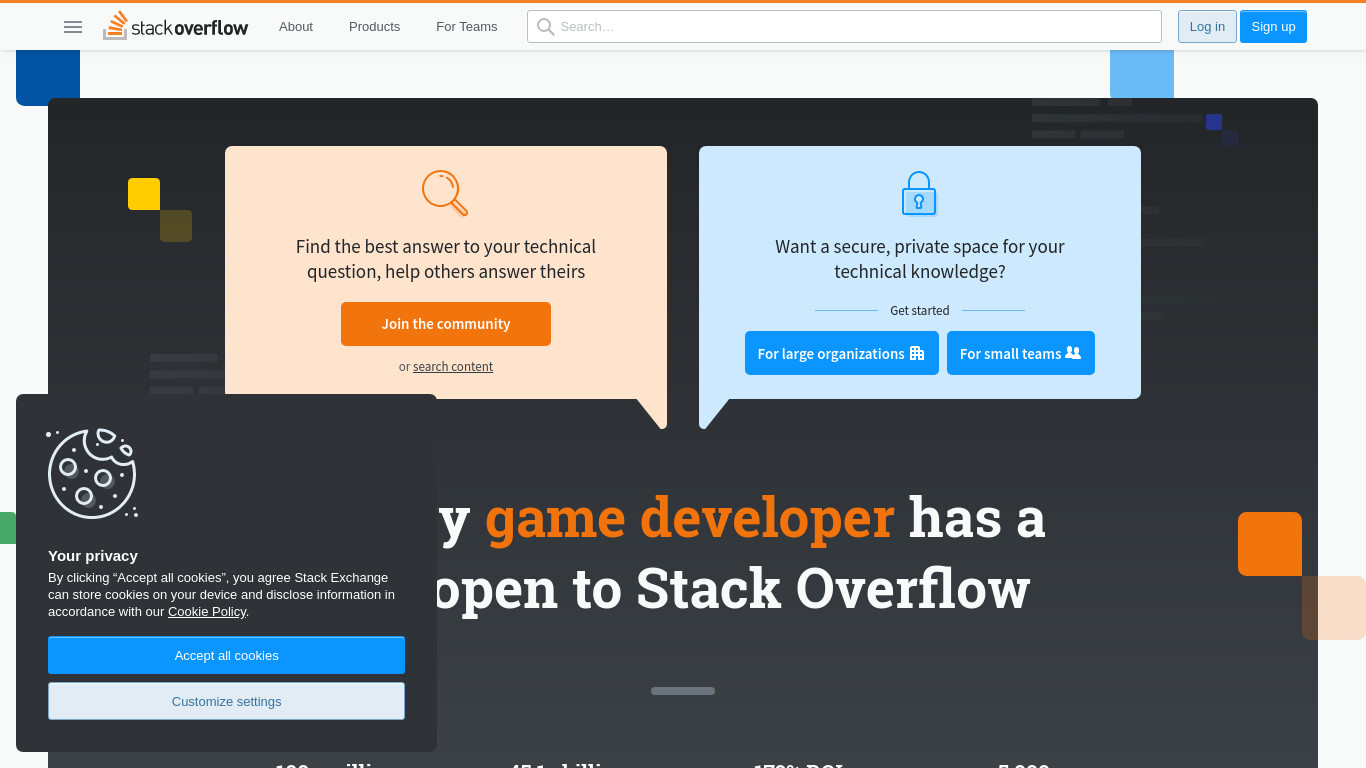This screenshot has width=1366, height=768.
Task: Open the For Teams menu item
Action: [466, 27]
